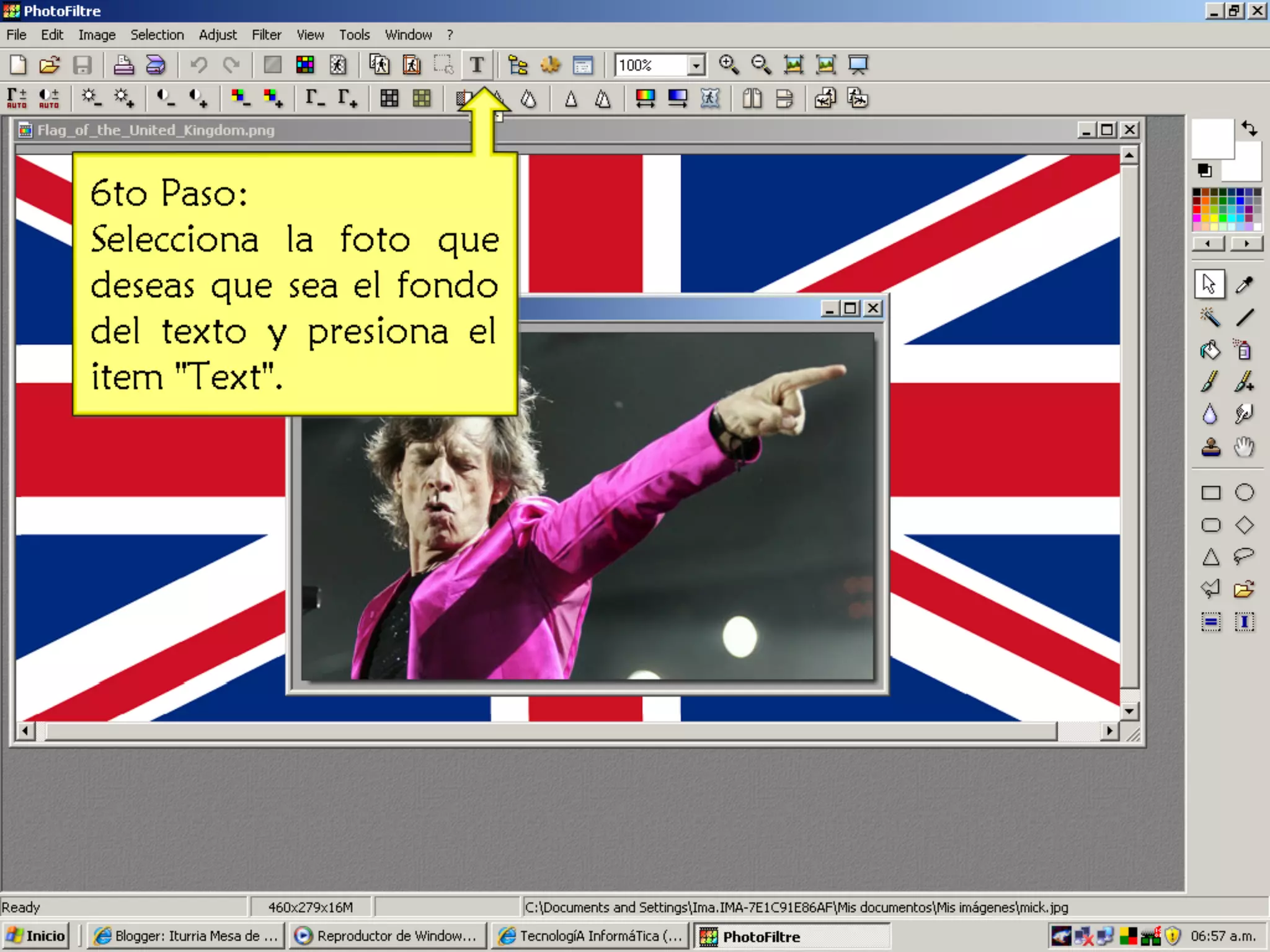Switch to TecnologíA InformáTica taskbar window

pos(590,936)
